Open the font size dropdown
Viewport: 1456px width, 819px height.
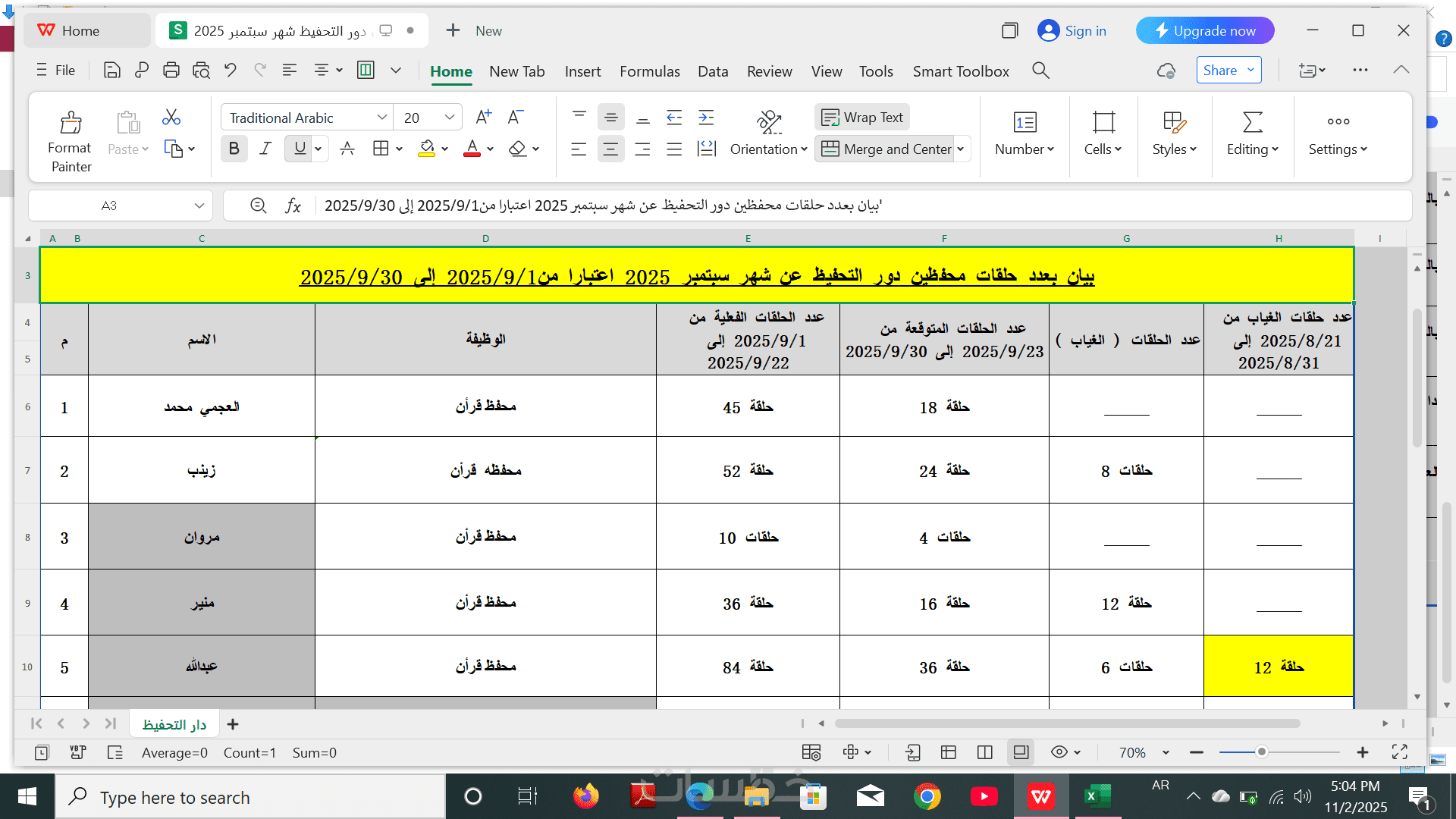click(x=449, y=118)
